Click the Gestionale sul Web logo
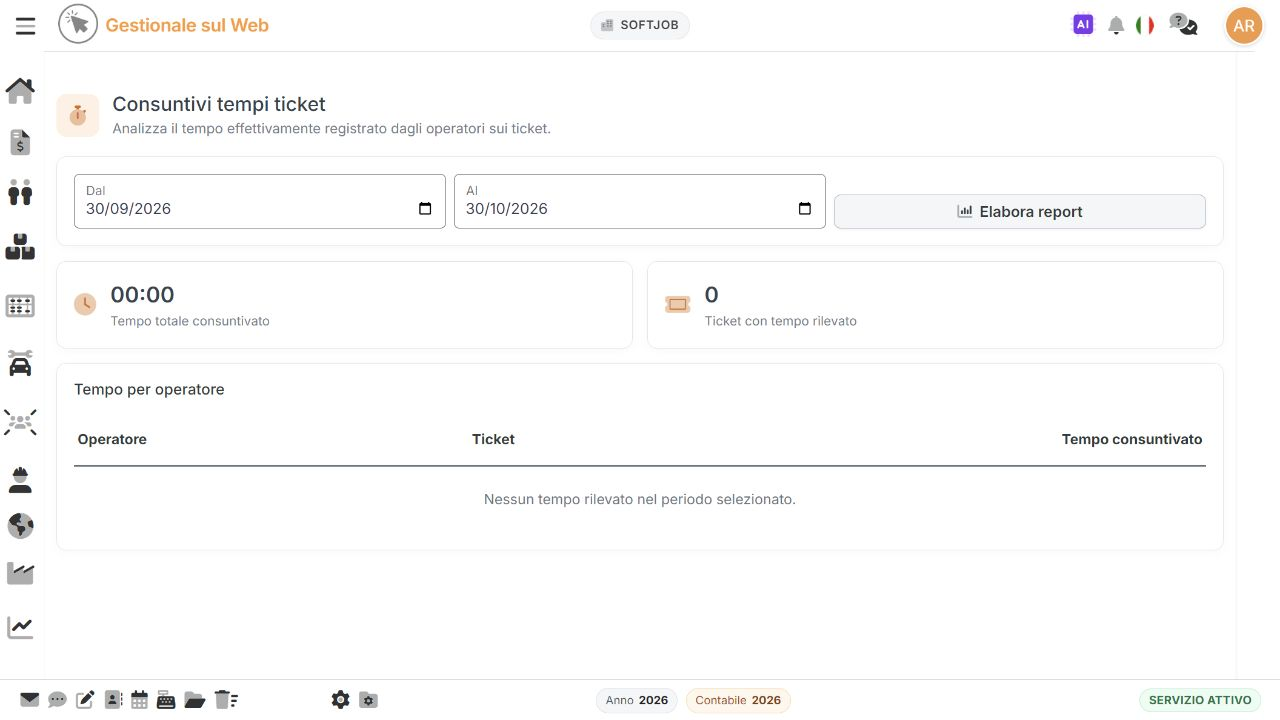The height and width of the screenshot is (720, 1280). 164,25
